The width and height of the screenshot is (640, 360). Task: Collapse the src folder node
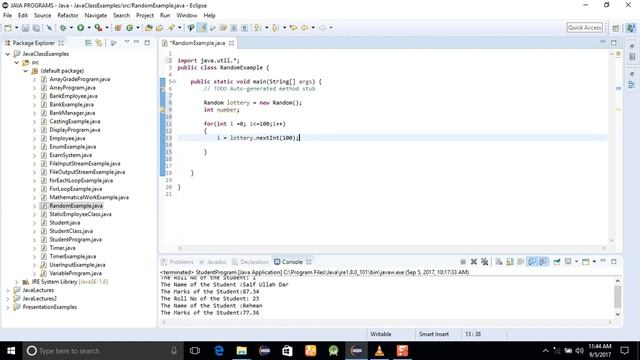[17, 62]
